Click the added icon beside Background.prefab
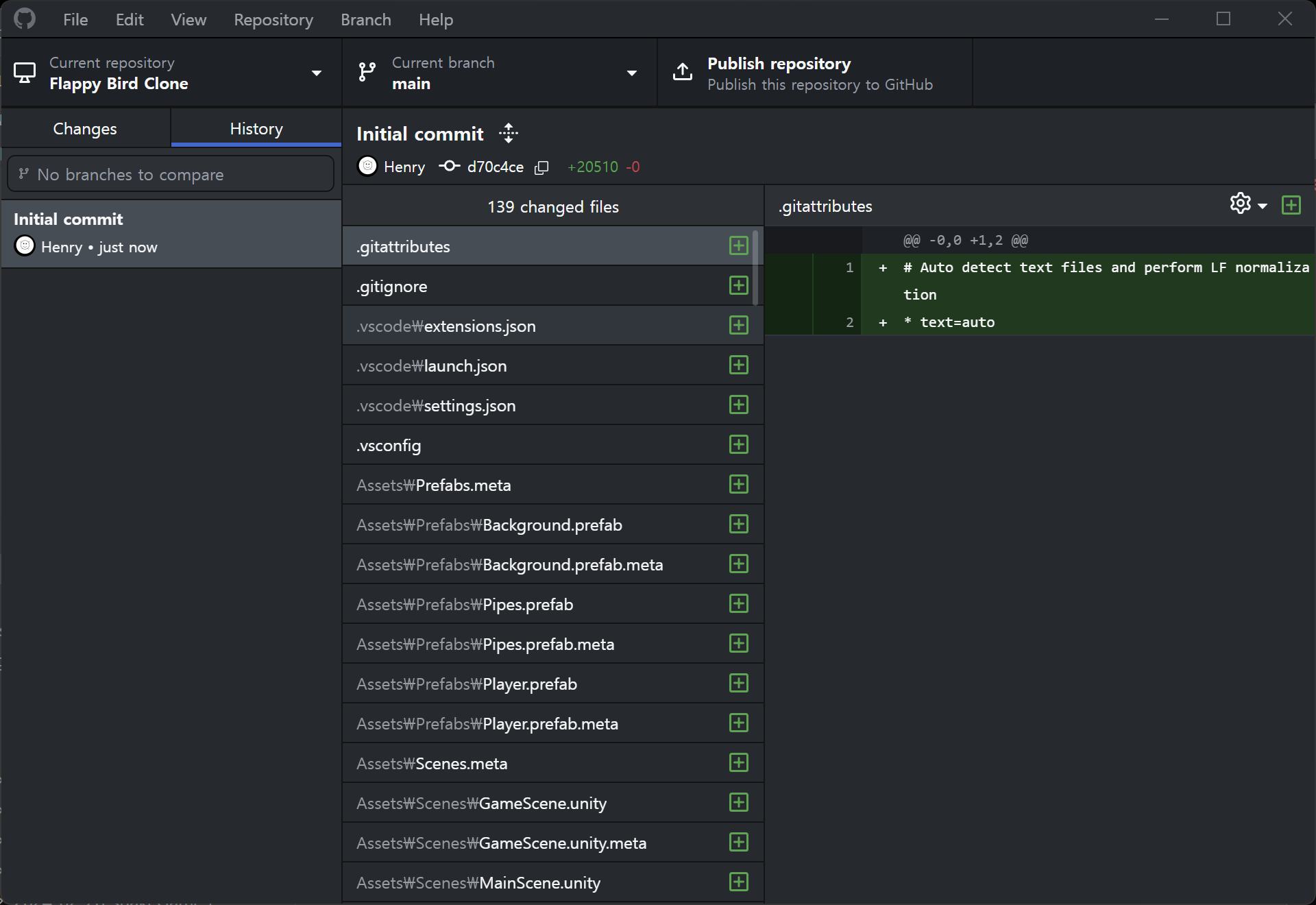 click(739, 524)
